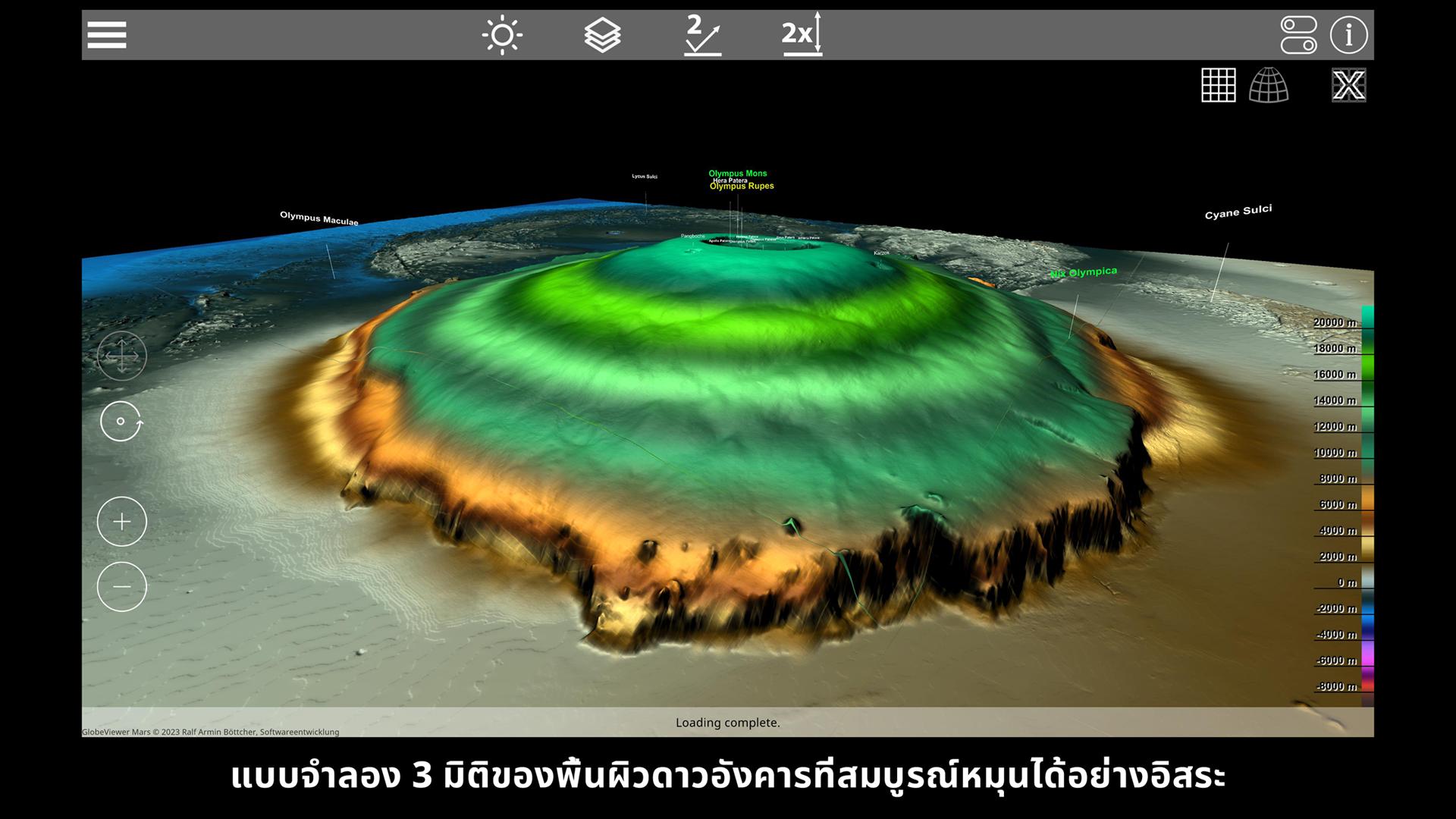This screenshot has width=1456, height=819.
Task: Click the Cyane Sulci label
Action: (x=1238, y=212)
